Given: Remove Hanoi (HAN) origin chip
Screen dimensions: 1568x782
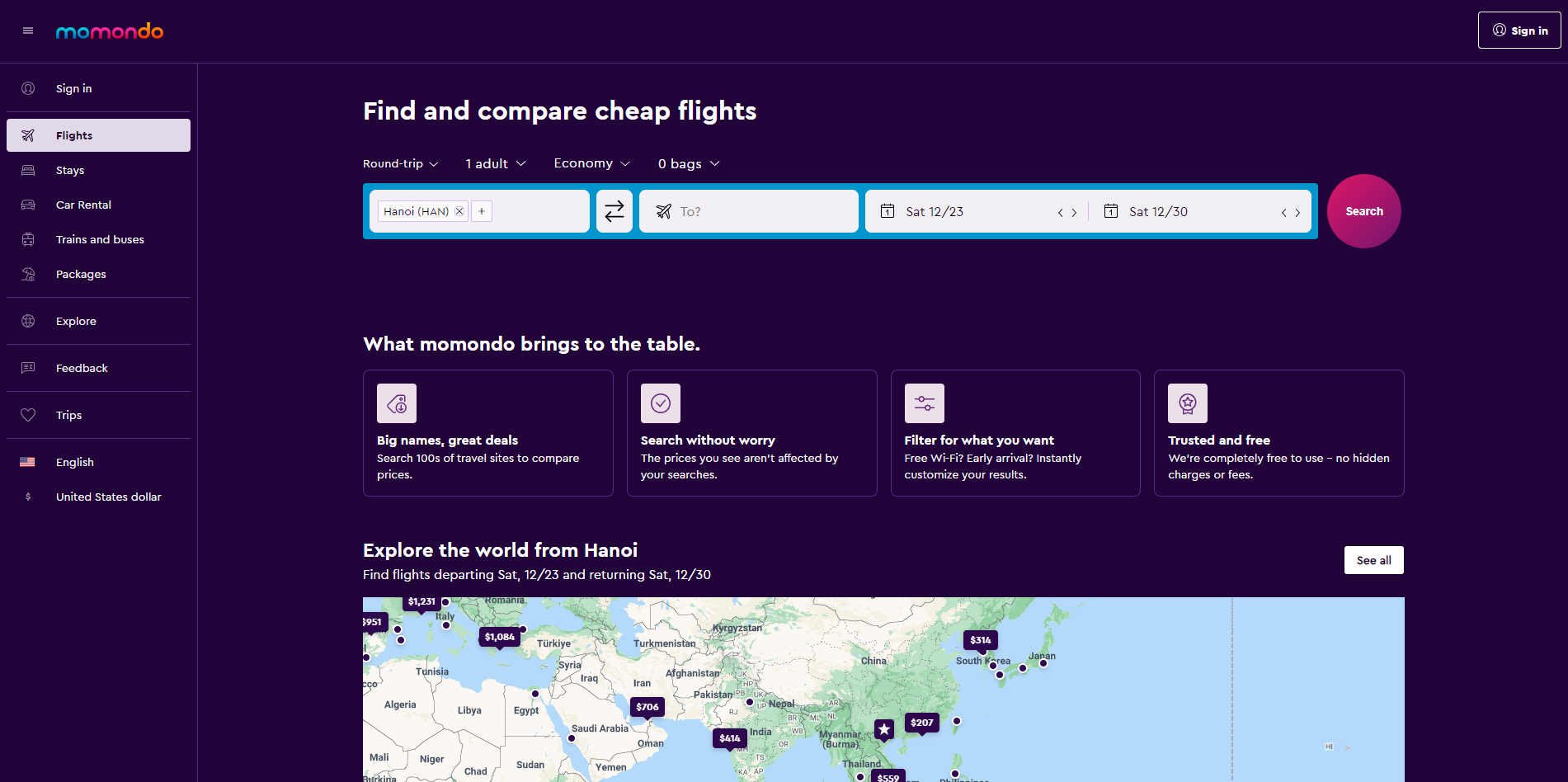Looking at the screenshot, I should tap(459, 211).
